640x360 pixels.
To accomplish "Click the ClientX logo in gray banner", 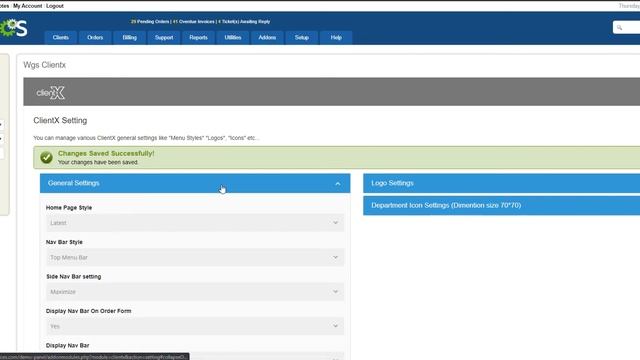I will point(50,93).
